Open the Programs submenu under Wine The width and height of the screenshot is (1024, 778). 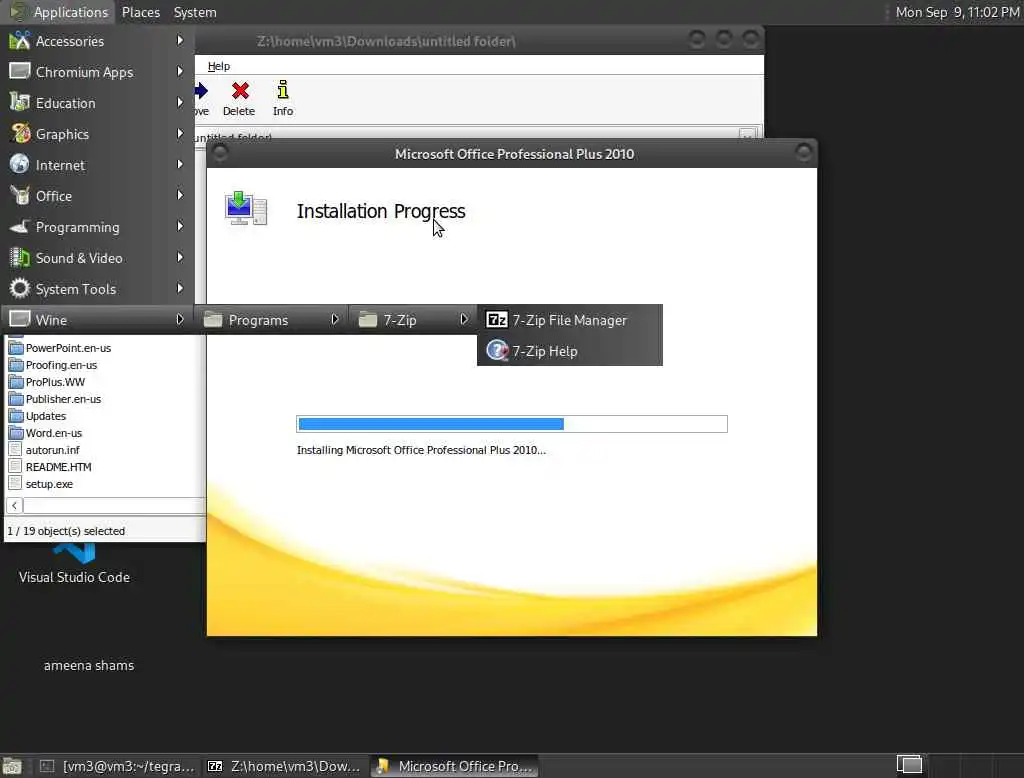271,320
